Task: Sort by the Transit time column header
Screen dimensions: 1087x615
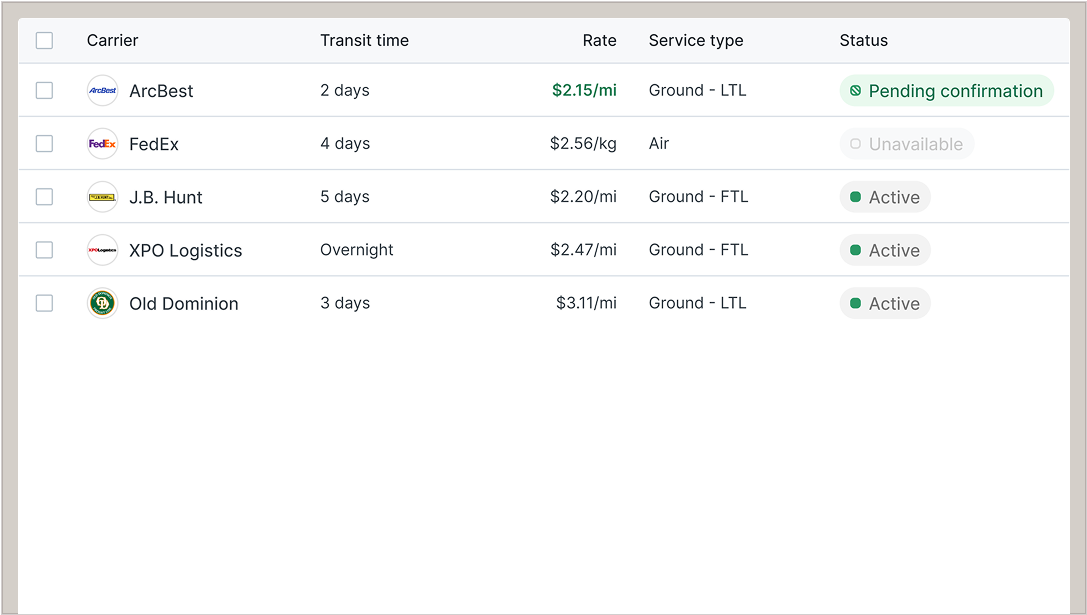Action: pos(364,41)
